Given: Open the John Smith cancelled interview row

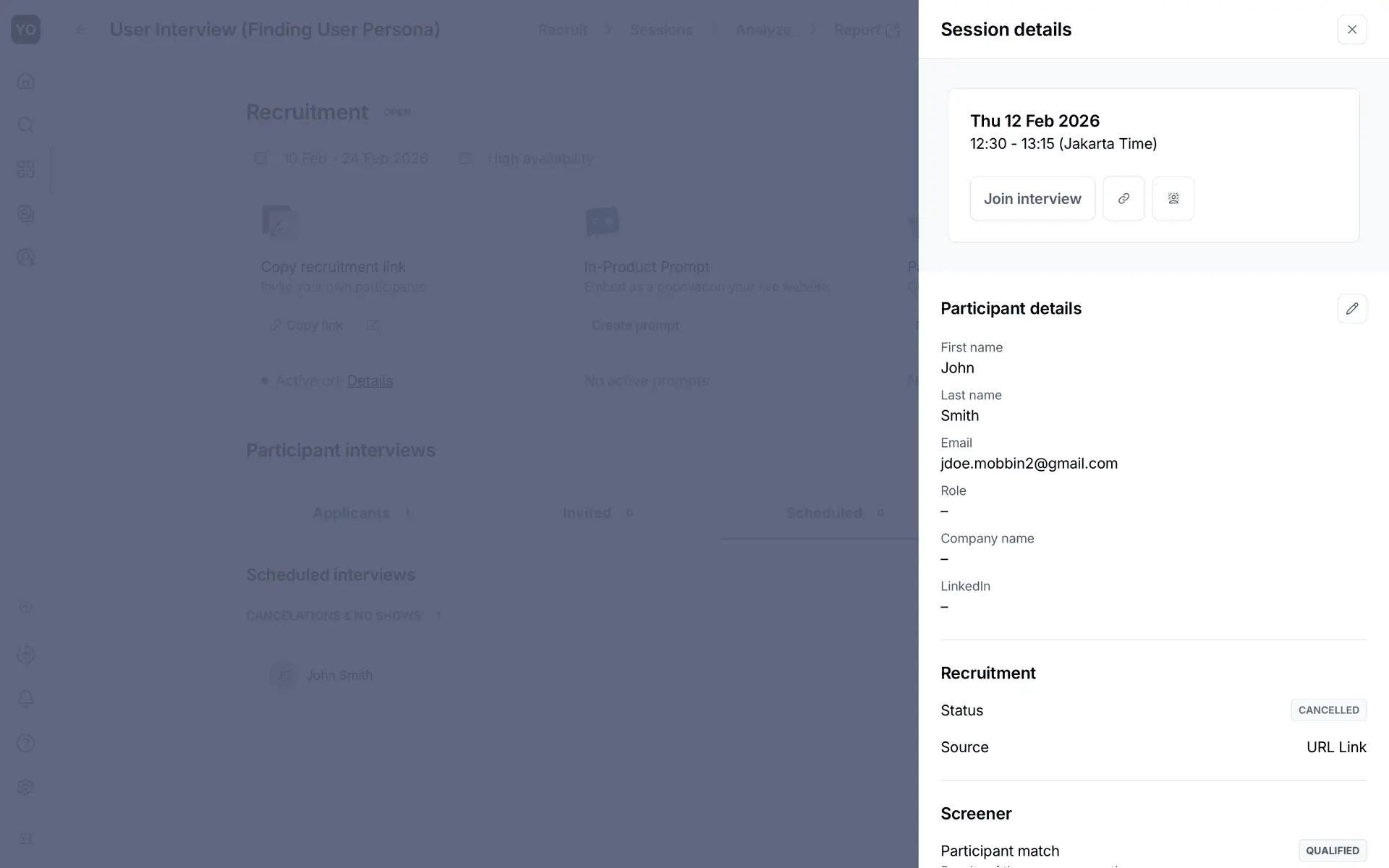Looking at the screenshot, I should (x=339, y=675).
